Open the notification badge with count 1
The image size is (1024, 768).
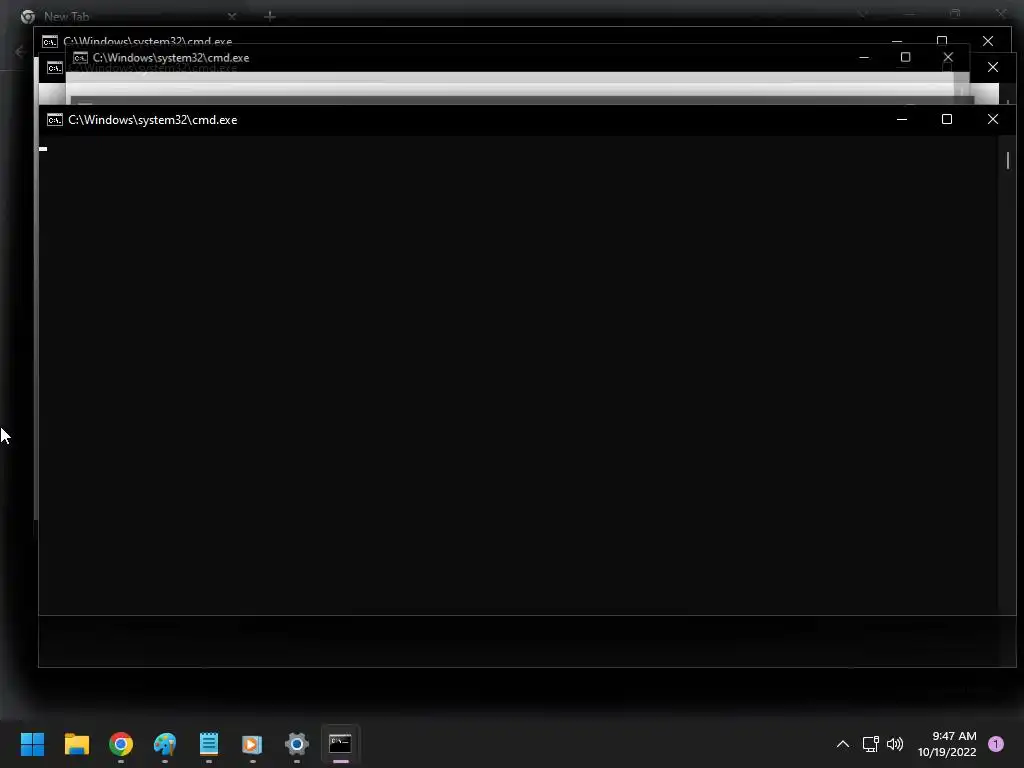point(996,744)
